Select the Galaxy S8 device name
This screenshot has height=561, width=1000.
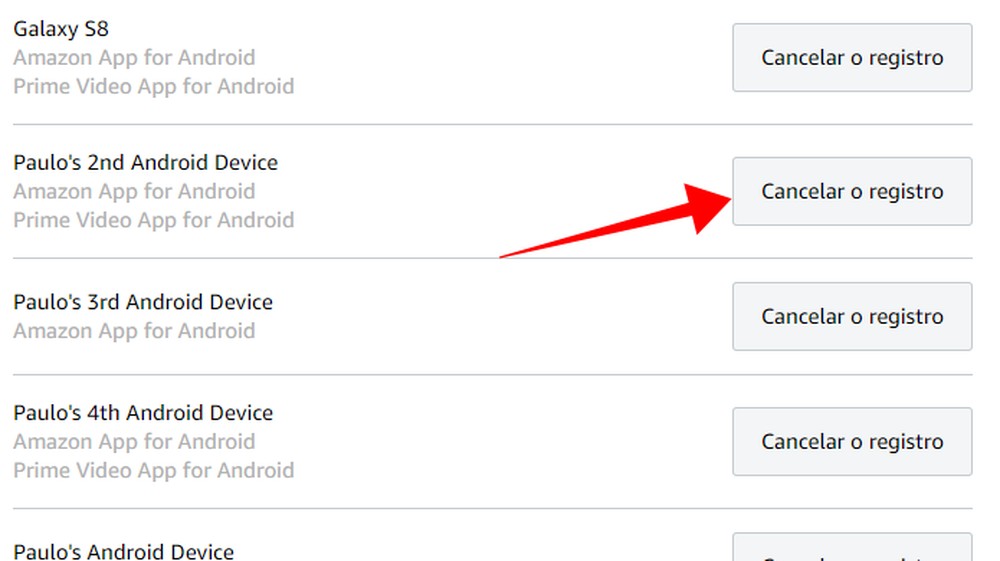[61, 29]
